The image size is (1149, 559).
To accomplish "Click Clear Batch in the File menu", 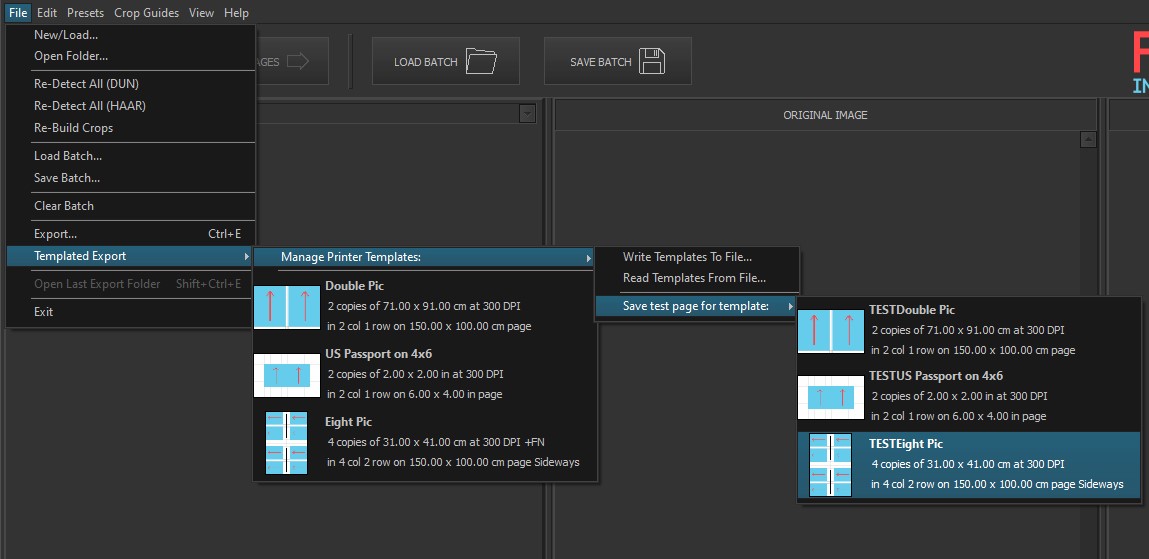I will pos(64,206).
